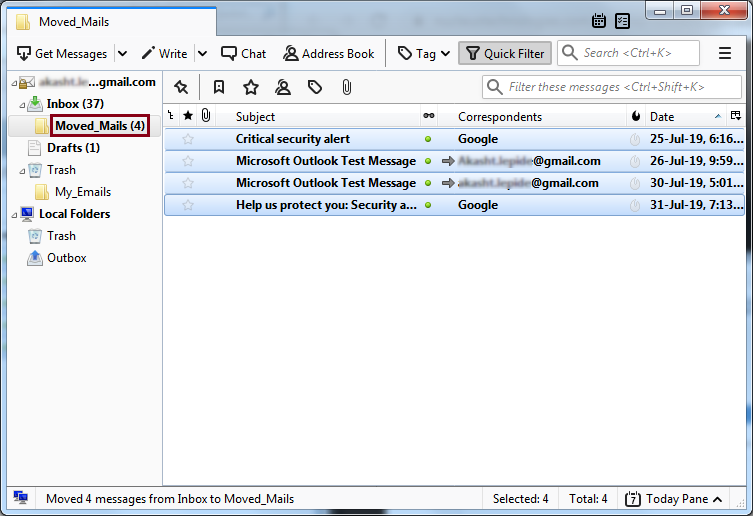Open the Address Book

[328, 53]
